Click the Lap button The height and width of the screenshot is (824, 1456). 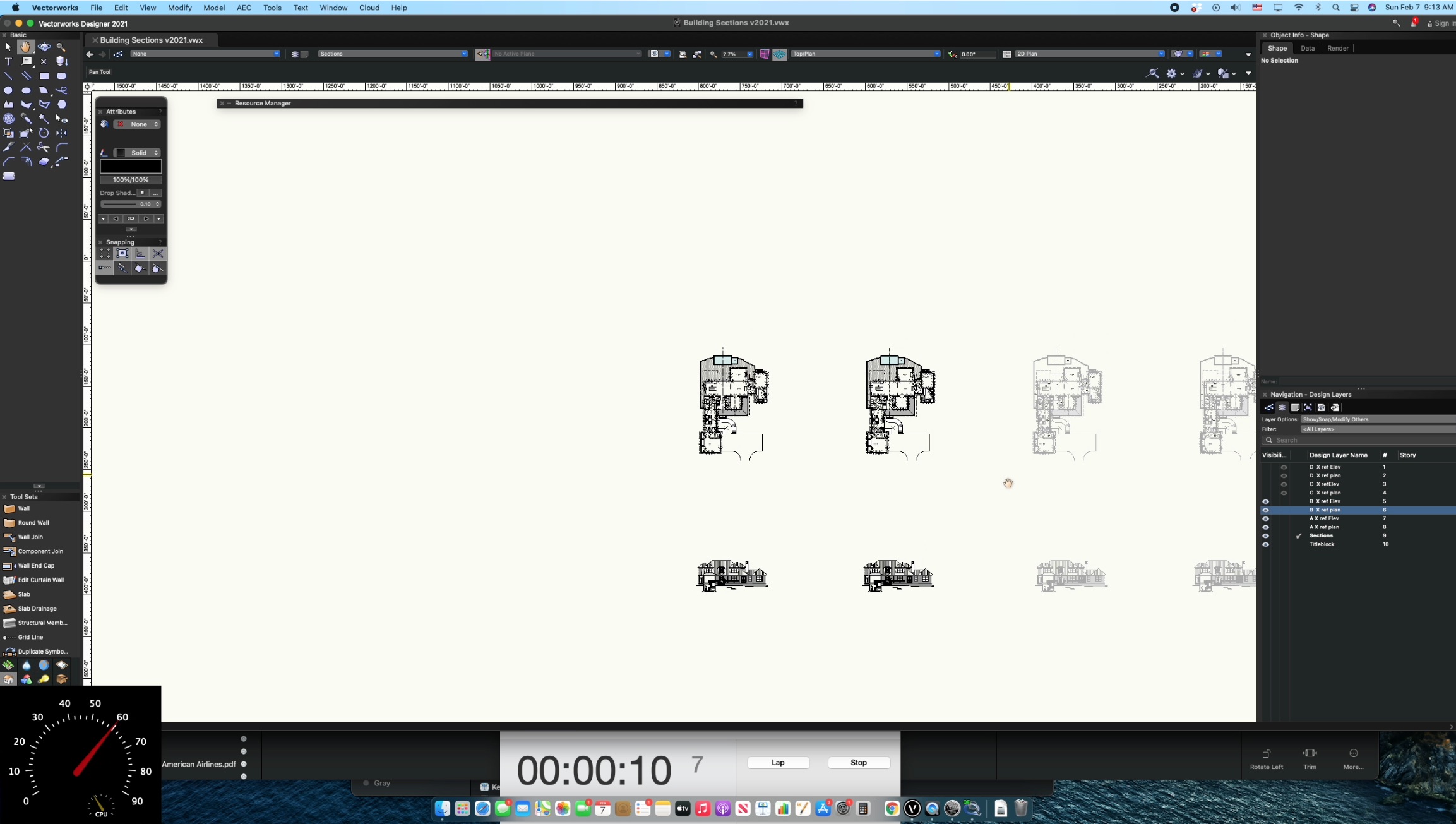pyautogui.click(x=778, y=763)
